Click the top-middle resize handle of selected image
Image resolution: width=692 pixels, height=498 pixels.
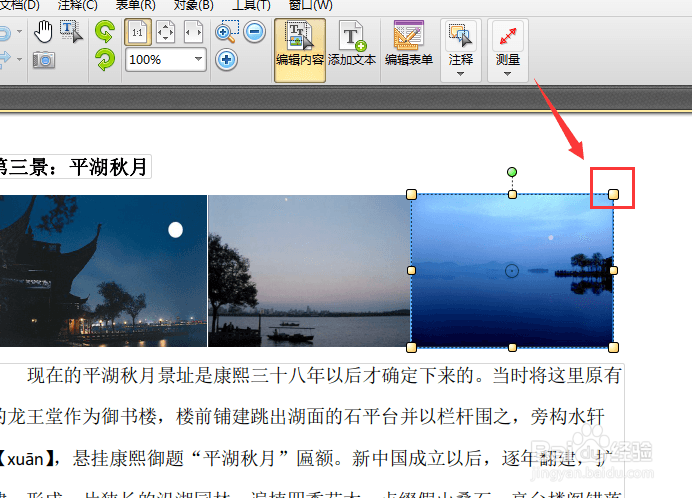[512, 194]
